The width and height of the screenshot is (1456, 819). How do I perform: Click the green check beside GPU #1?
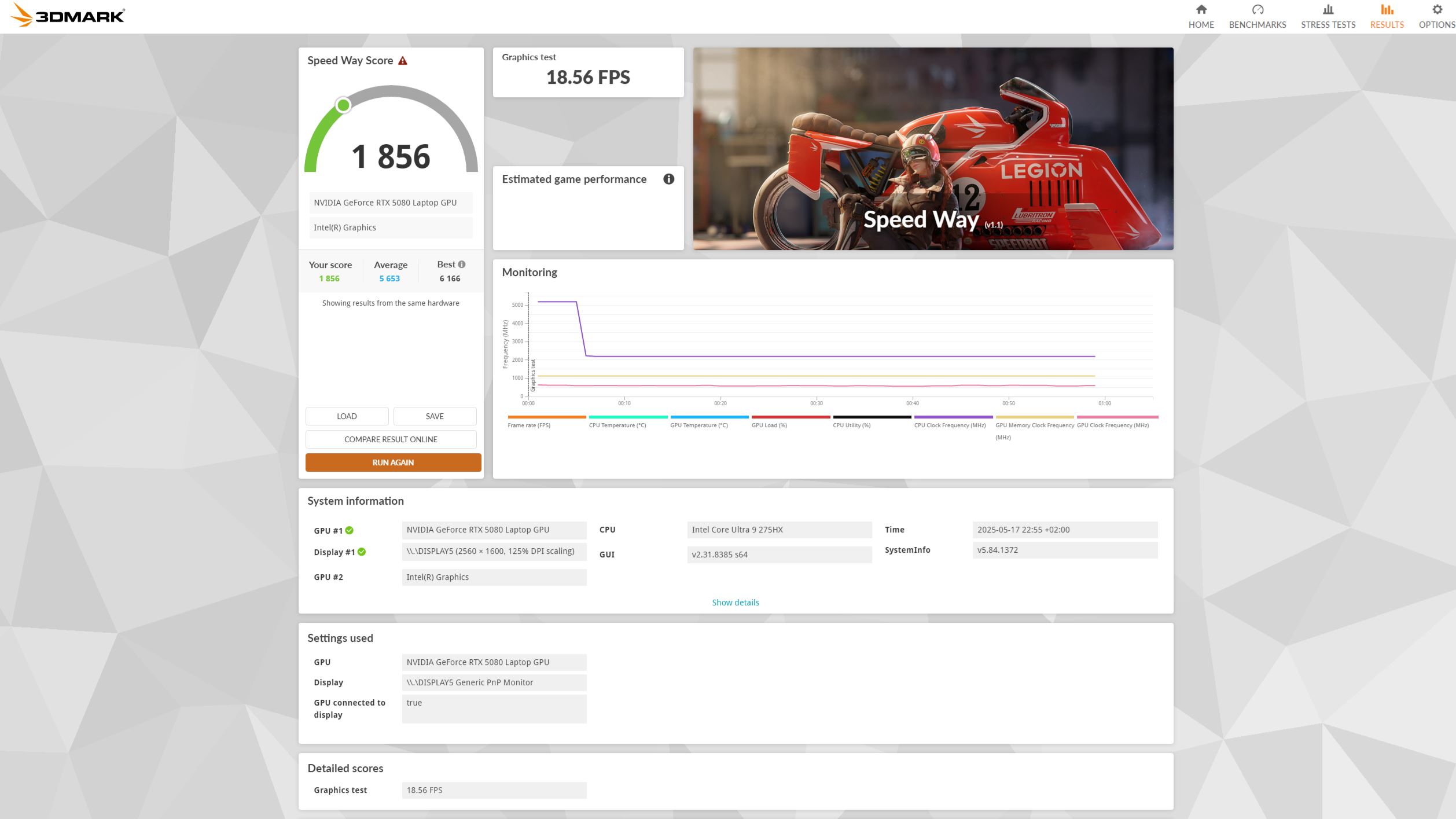(350, 530)
